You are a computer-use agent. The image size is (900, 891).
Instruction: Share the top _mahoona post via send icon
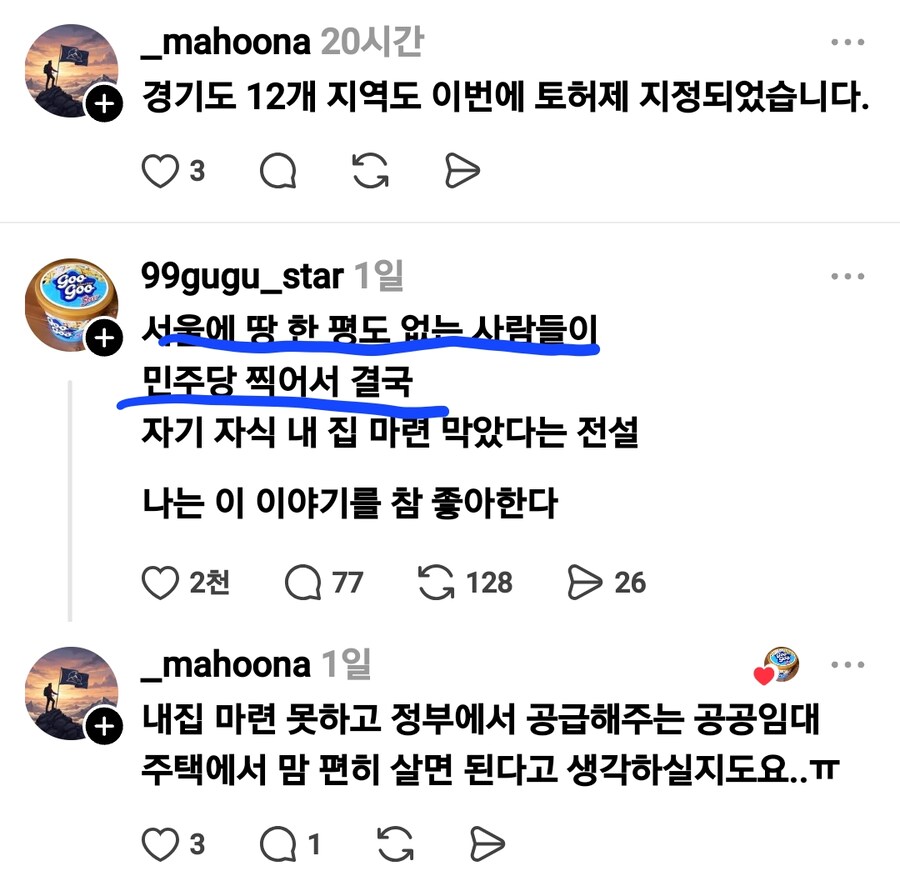pyautogui.click(x=462, y=171)
